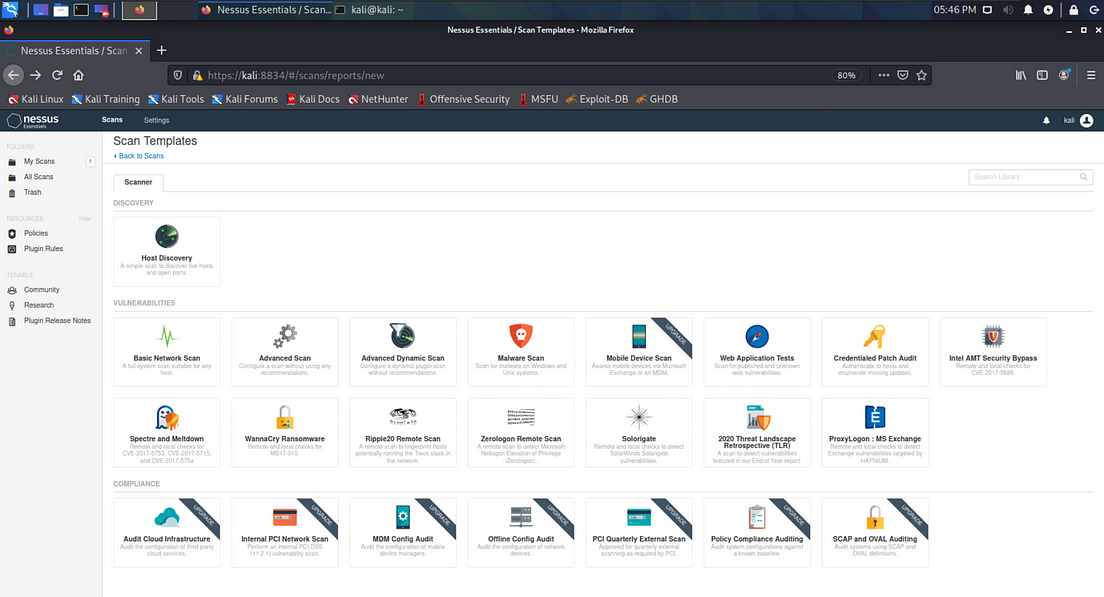Open the Kali Tools bookmark
Viewport: 1104px width, 597px height.
pos(175,99)
